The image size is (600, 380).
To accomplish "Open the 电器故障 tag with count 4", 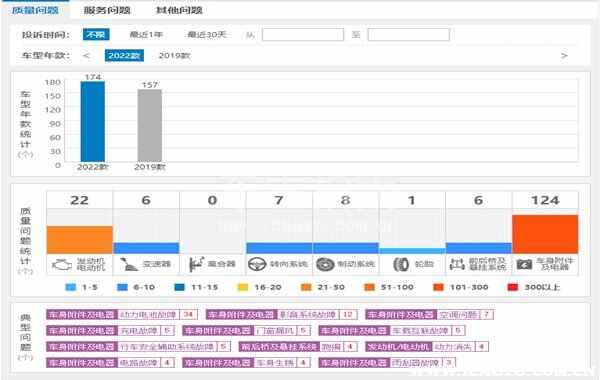I will point(111,362).
